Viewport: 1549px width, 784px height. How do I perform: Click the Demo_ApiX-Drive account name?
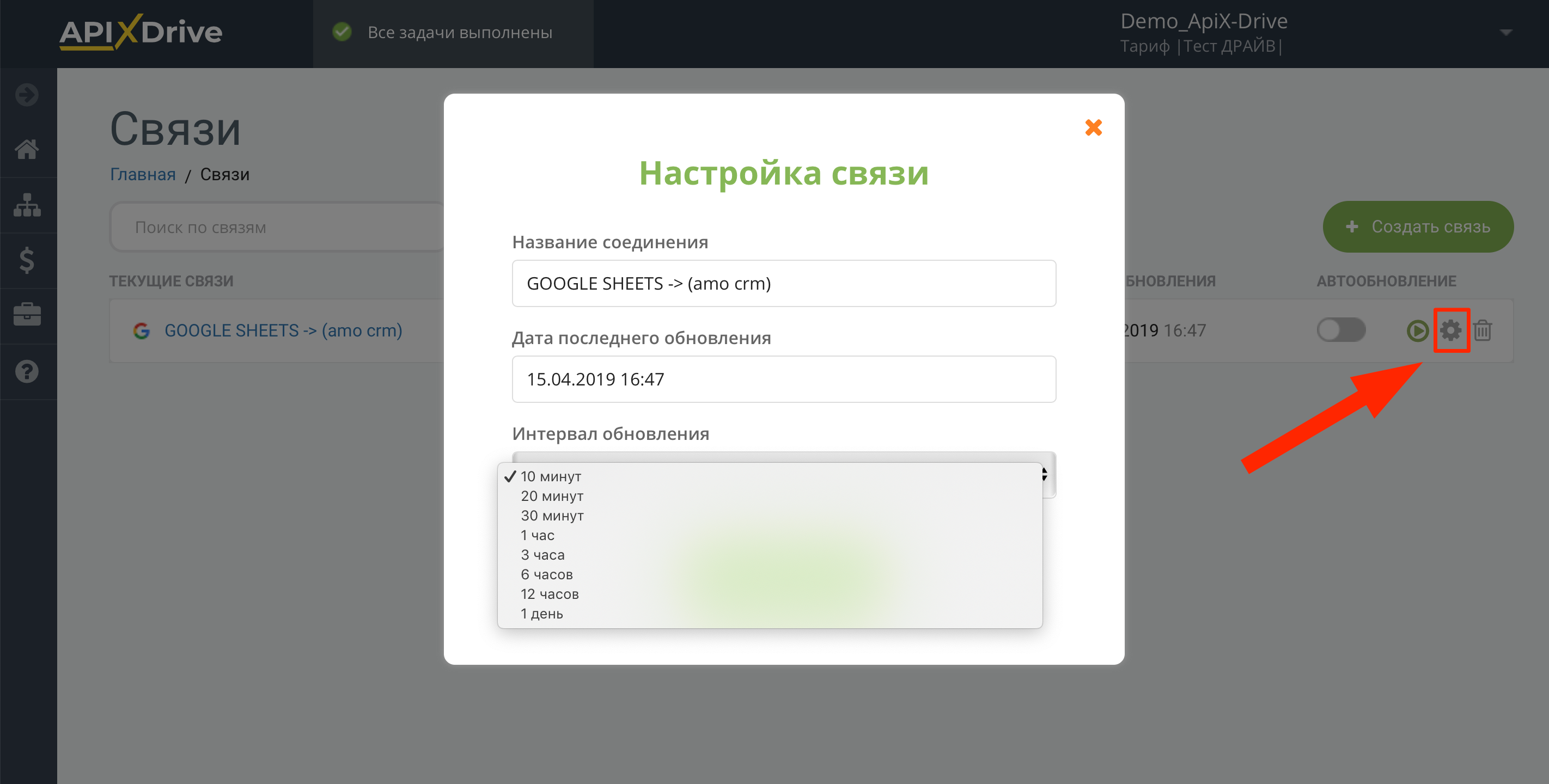pos(1204,21)
